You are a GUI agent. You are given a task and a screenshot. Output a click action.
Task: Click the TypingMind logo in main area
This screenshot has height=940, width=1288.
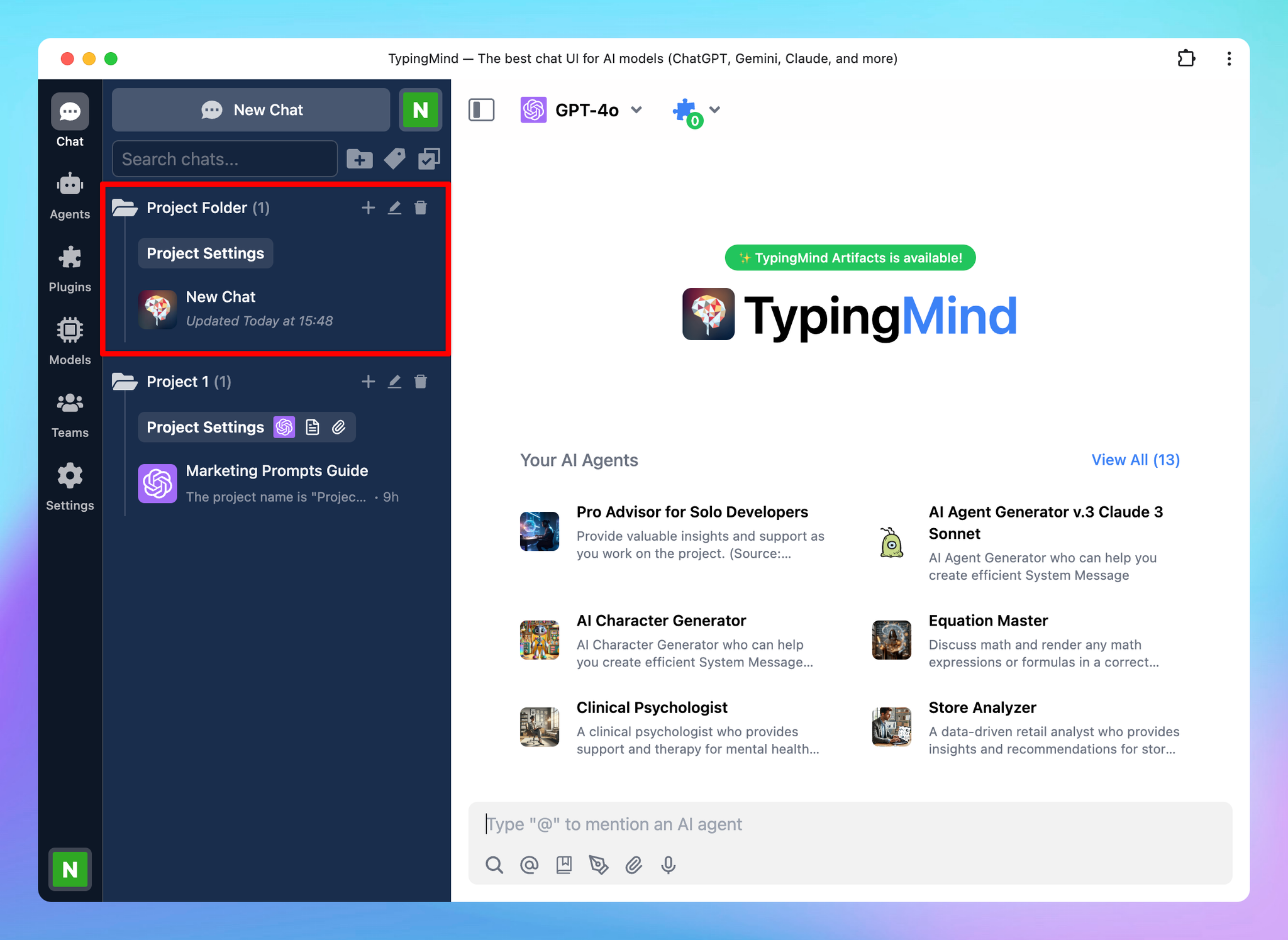[x=850, y=315]
